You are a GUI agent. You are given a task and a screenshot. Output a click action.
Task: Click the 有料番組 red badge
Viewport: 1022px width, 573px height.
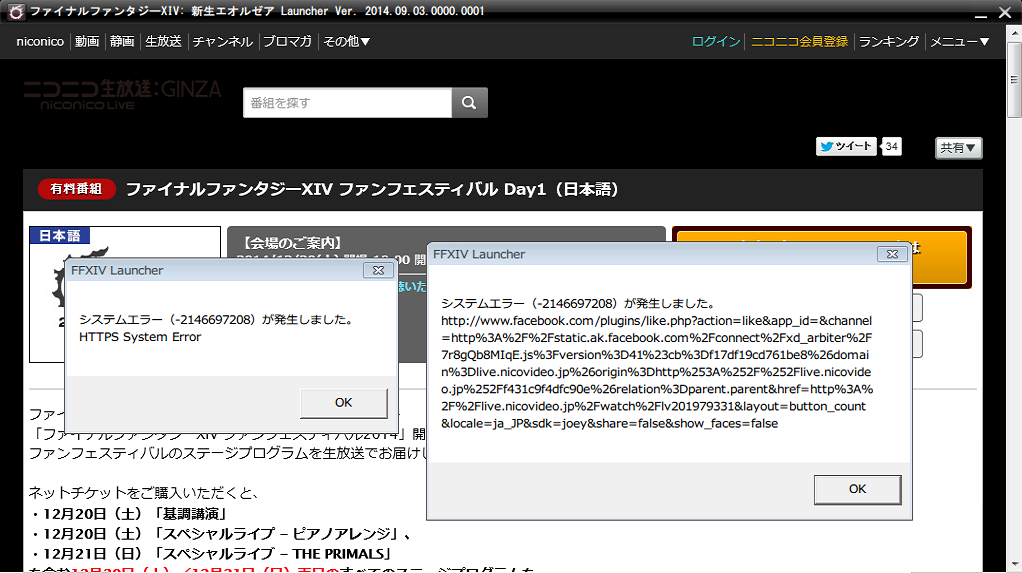coord(76,189)
